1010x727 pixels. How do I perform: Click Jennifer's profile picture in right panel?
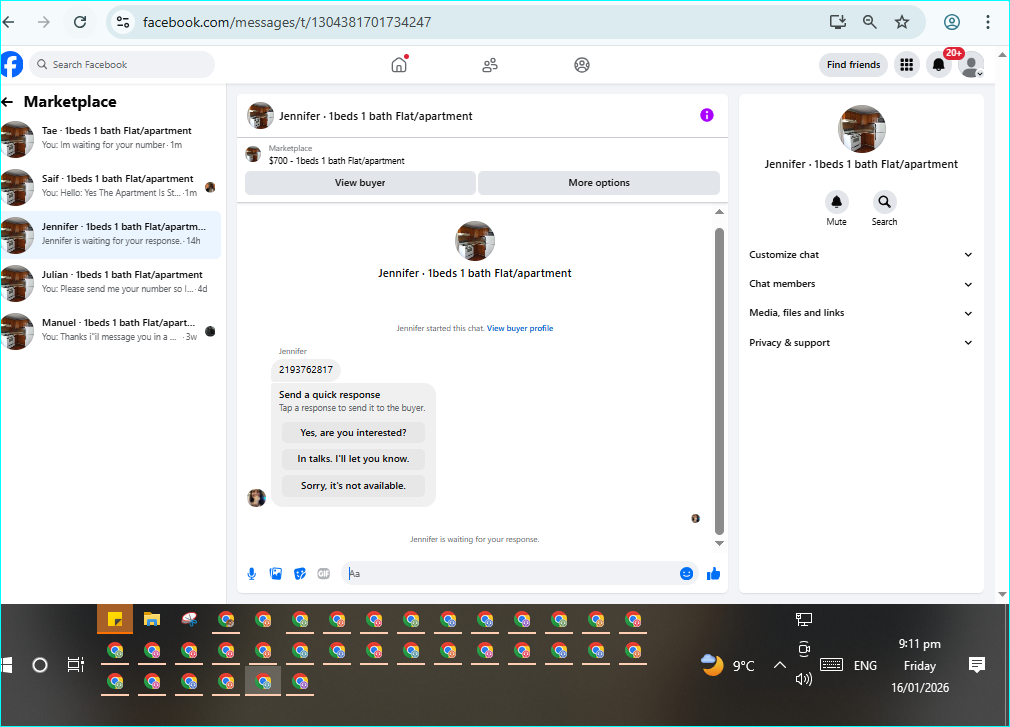click(x=862, y=129)
